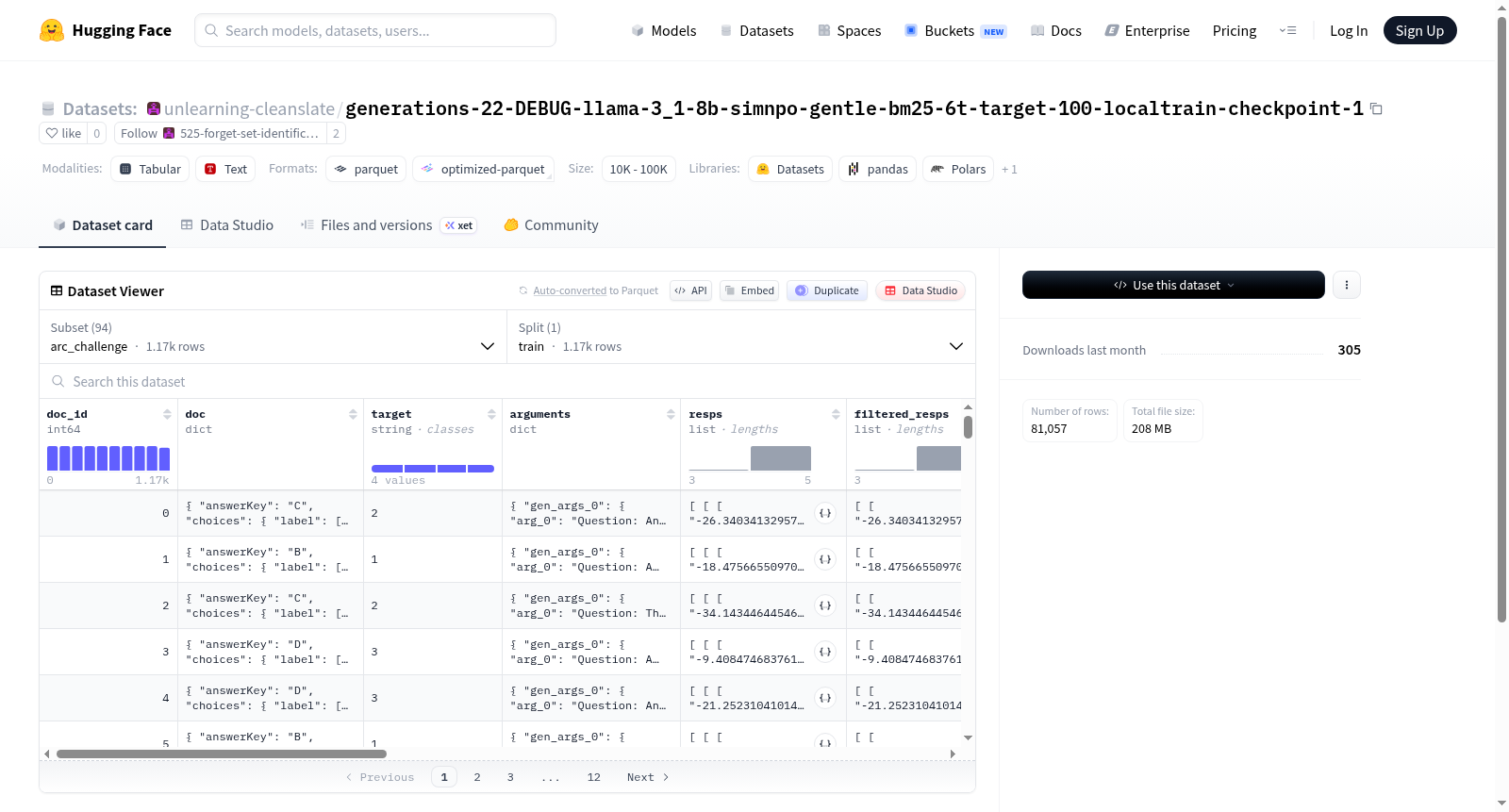
Task: Click the table horizontal scrollbar
Action: pyautogui.click(x=222, y=754)
